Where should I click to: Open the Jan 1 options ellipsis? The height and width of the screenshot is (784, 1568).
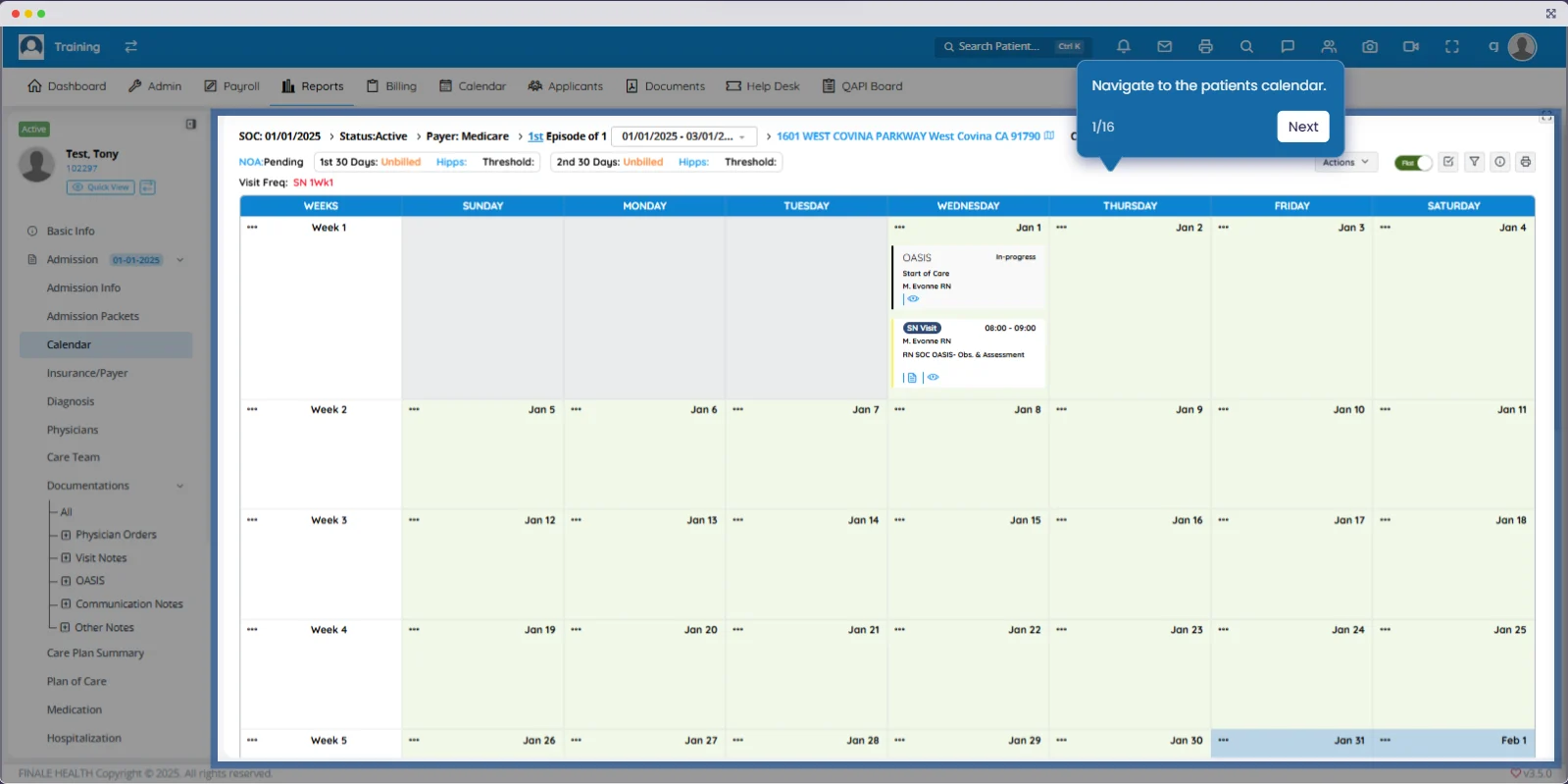pyautogui.click(x=899, y=228)
